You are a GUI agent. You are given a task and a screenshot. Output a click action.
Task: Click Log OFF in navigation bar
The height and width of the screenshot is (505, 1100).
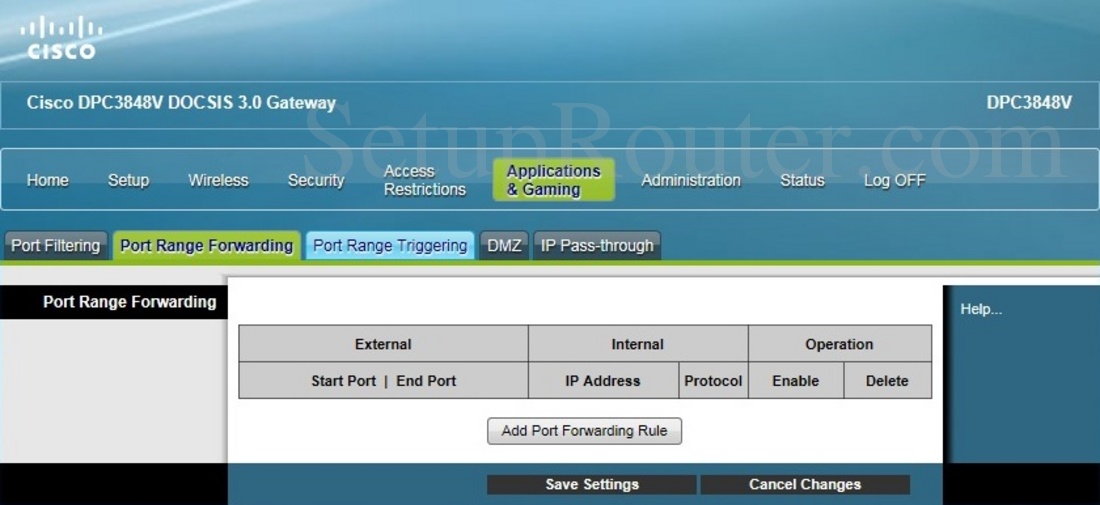[894, 180]
